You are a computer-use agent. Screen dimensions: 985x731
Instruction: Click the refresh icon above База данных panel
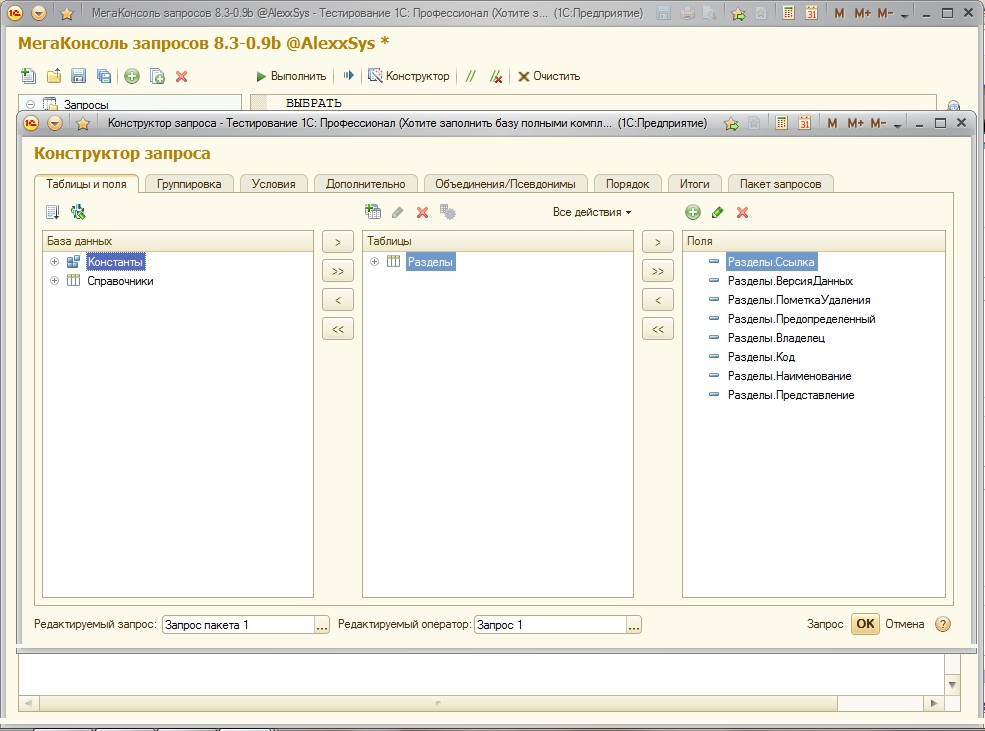[x=78, y=212]
